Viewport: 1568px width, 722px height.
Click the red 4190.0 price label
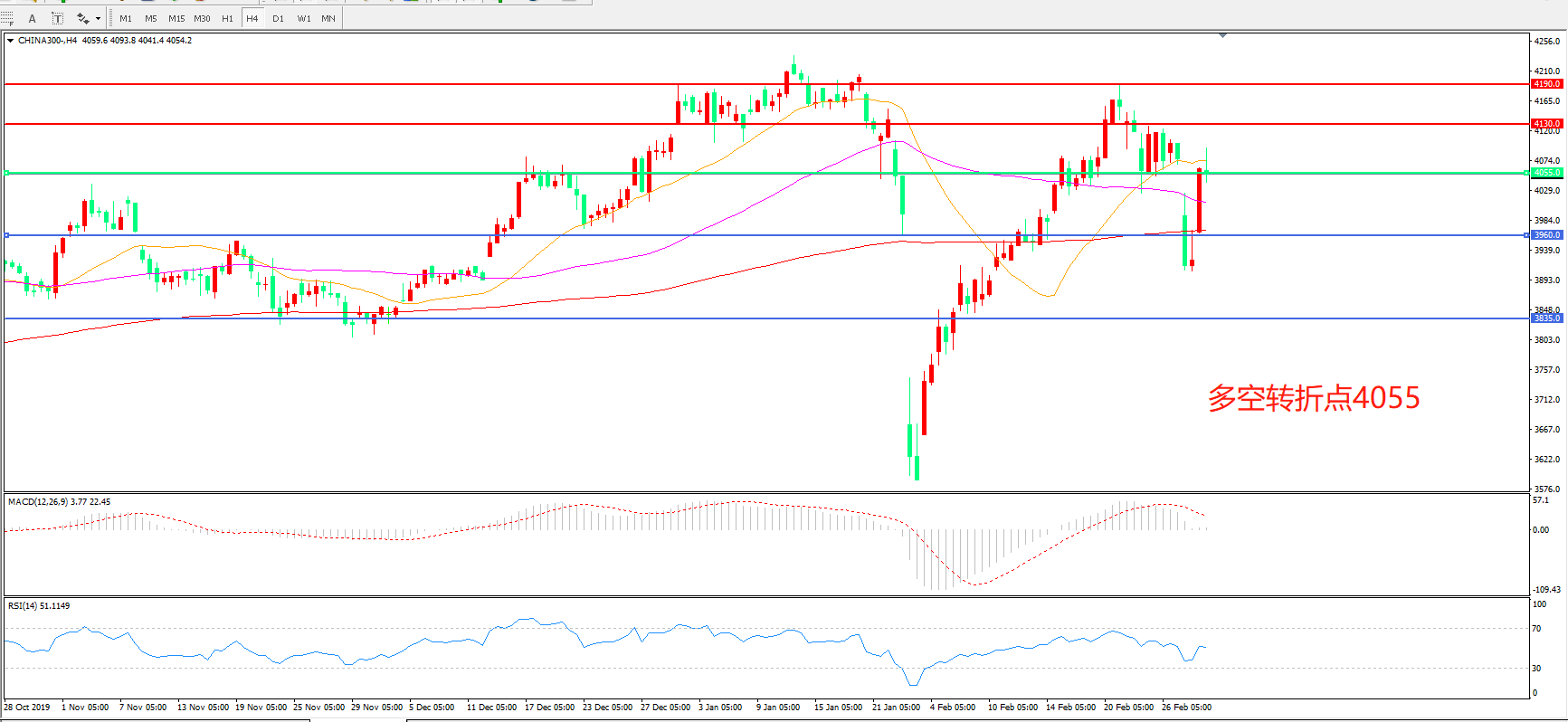coord(1546,84)
